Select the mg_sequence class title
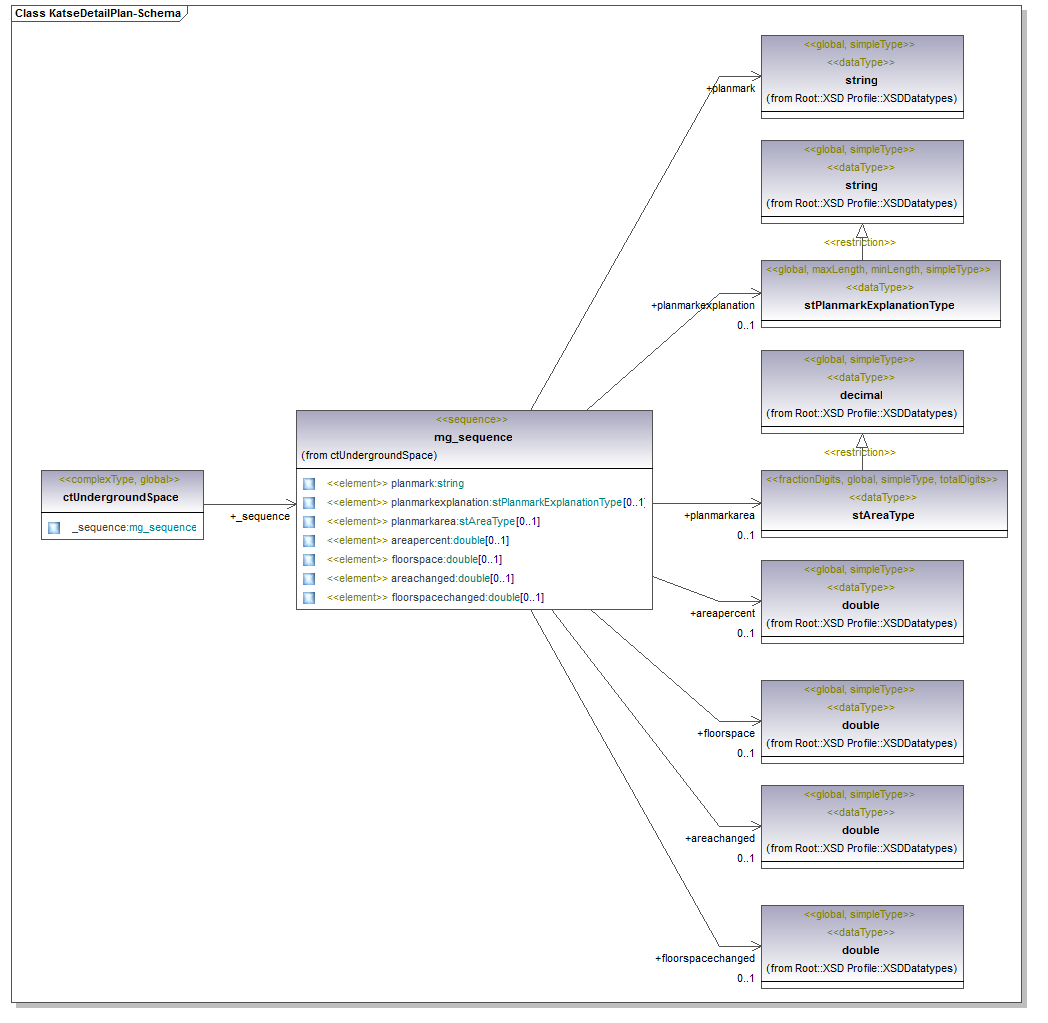Screen dimensions: 1048x1023 (473, 437)
